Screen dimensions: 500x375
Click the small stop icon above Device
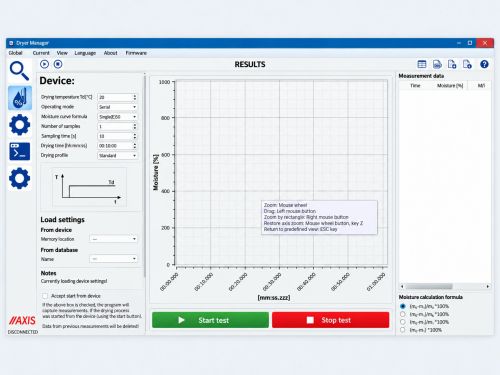(58, 64)
